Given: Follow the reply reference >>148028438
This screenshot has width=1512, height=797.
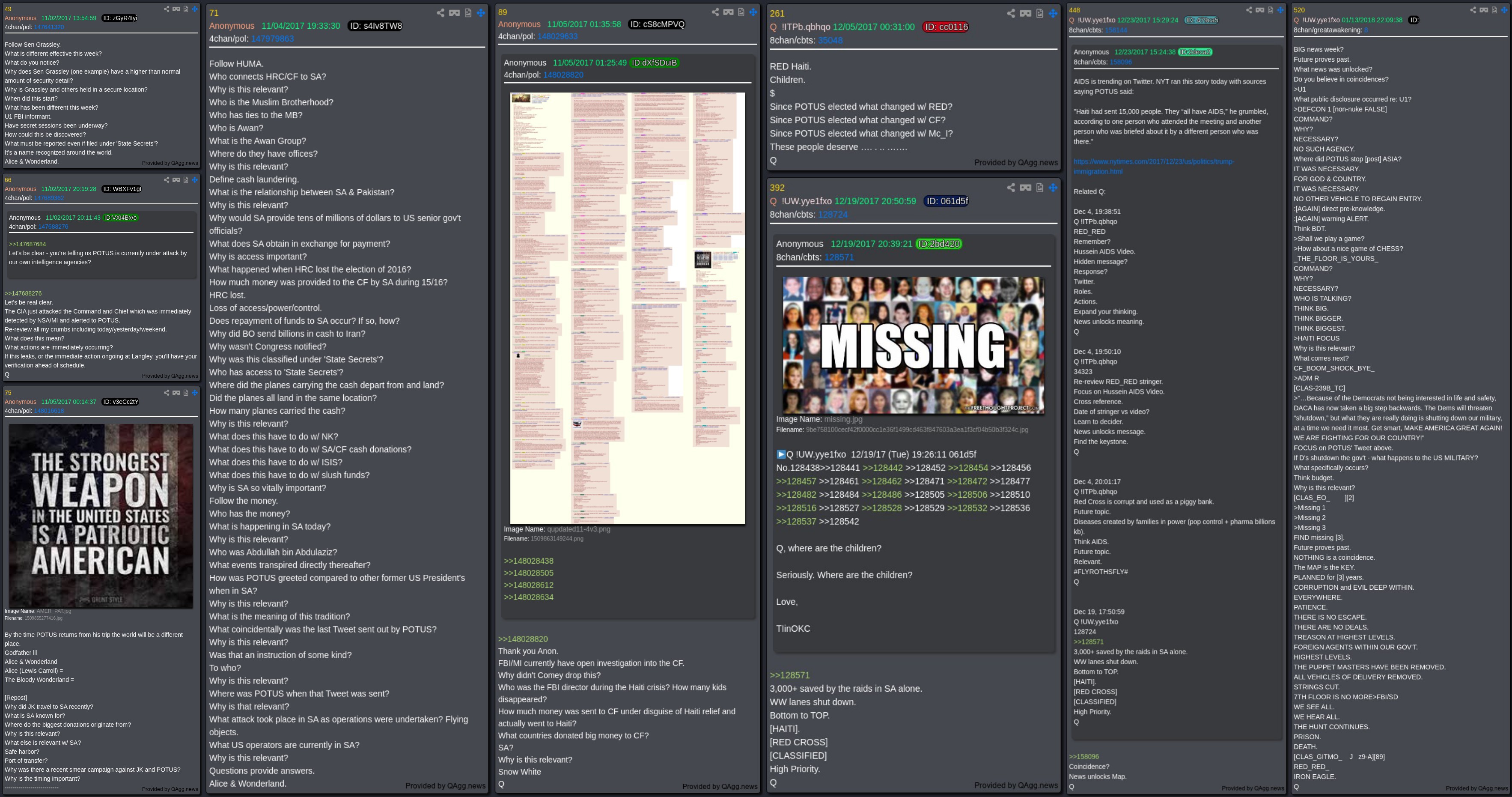Looking at the screenshot, I should click(528, 561).
